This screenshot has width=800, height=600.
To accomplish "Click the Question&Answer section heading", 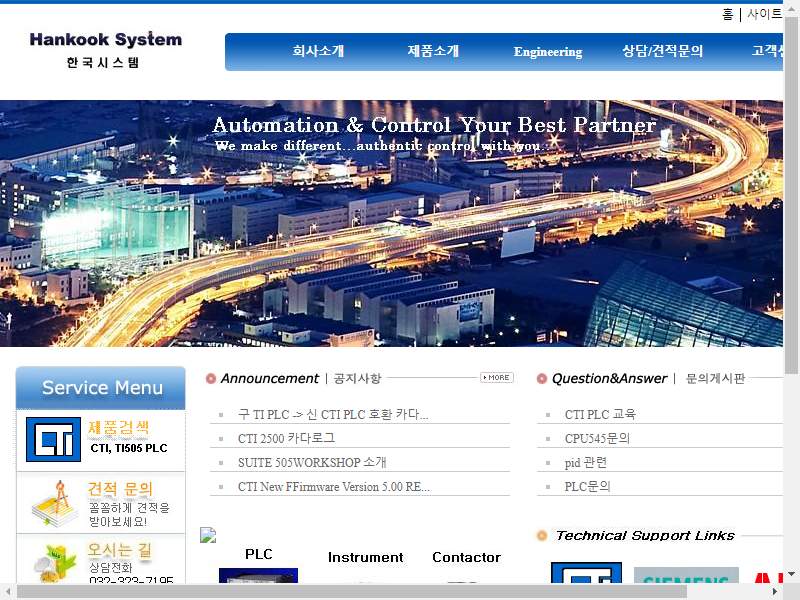I will click(609, 379).
